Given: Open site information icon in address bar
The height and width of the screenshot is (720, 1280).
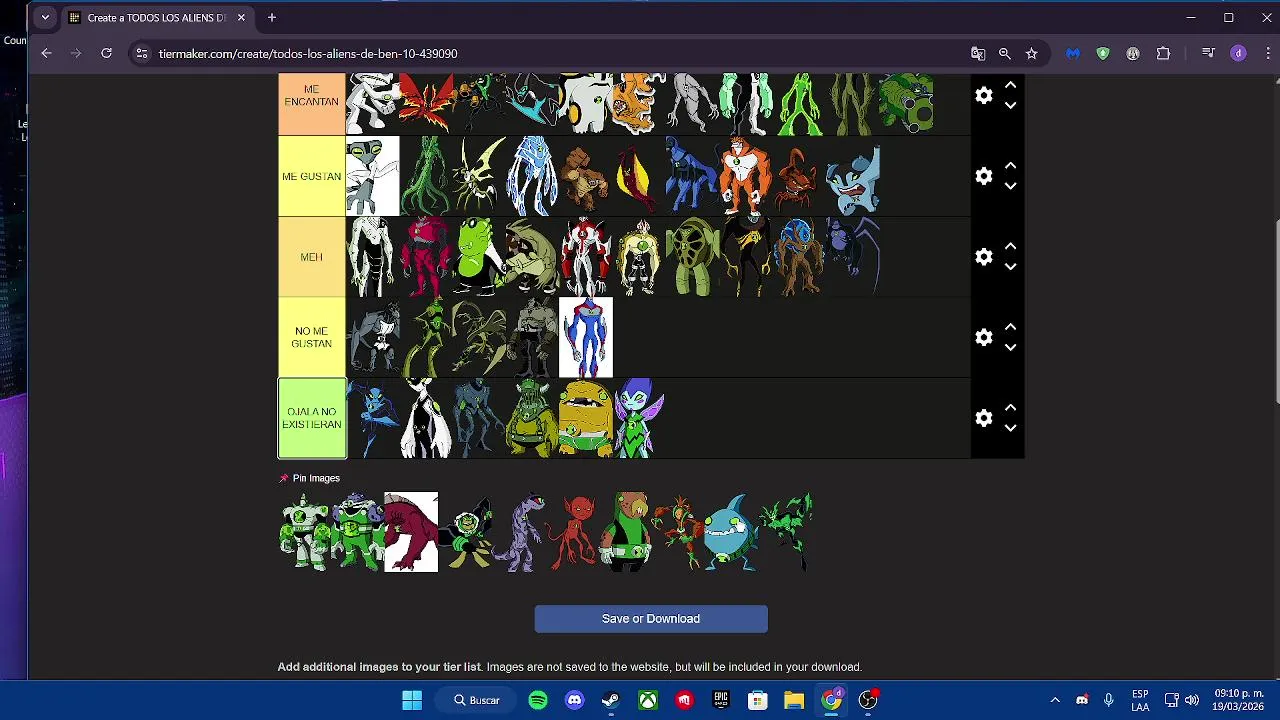Looking at the screenshot, I should [x=141, y=54].
